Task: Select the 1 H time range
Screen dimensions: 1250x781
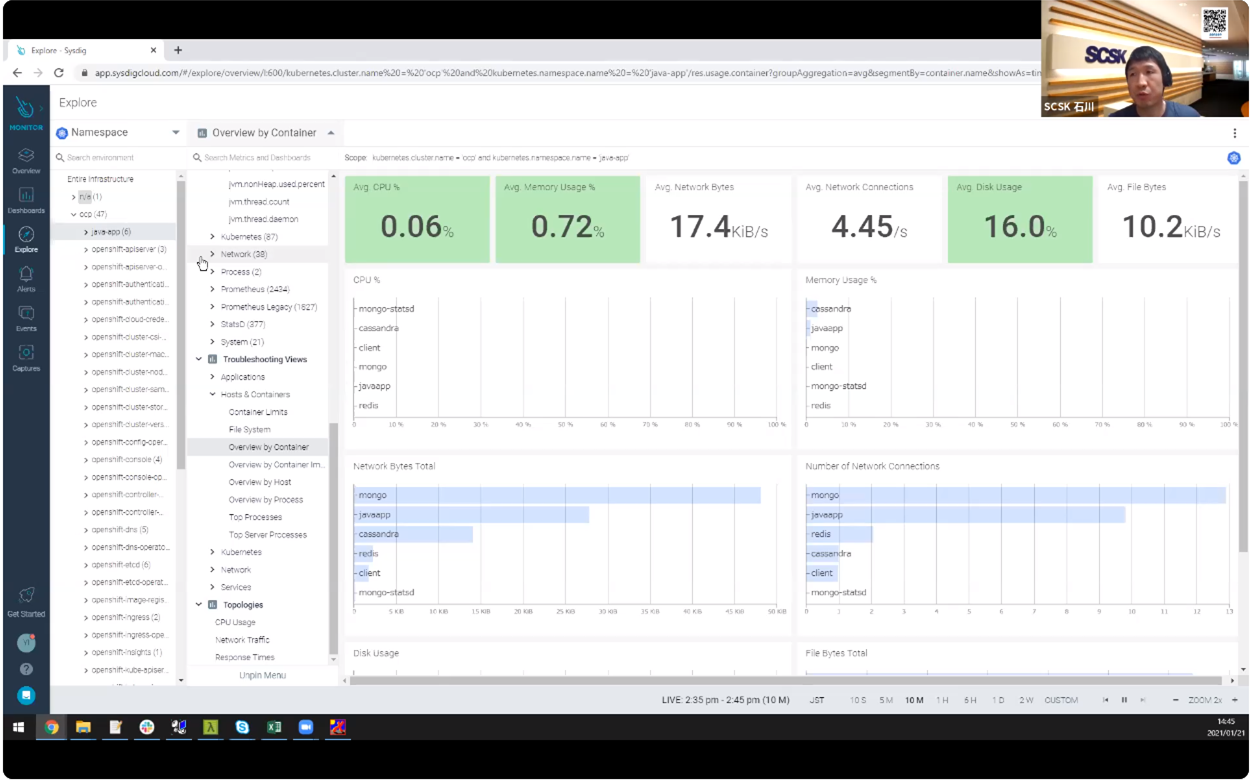Action: [x=942, y=700]
